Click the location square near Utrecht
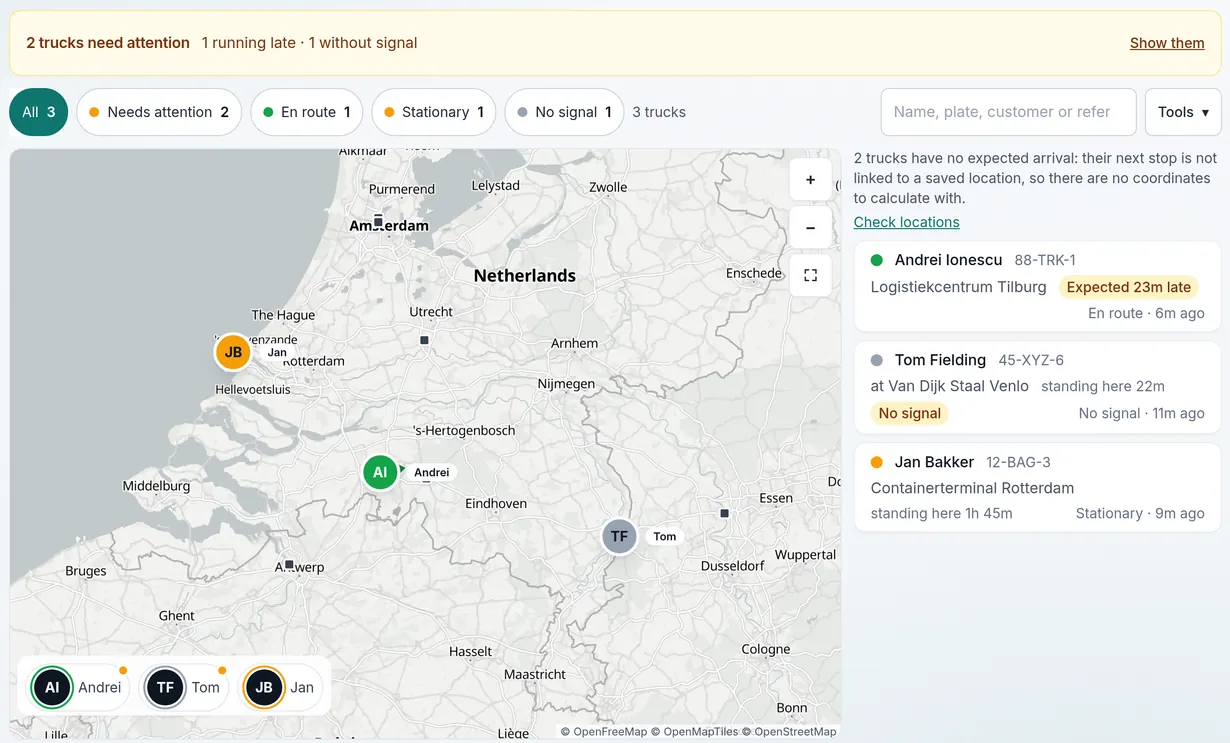 424,340
